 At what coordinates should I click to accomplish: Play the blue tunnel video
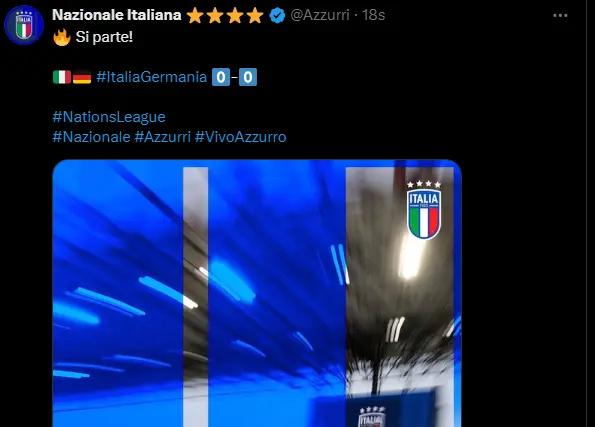pos(257,293)
